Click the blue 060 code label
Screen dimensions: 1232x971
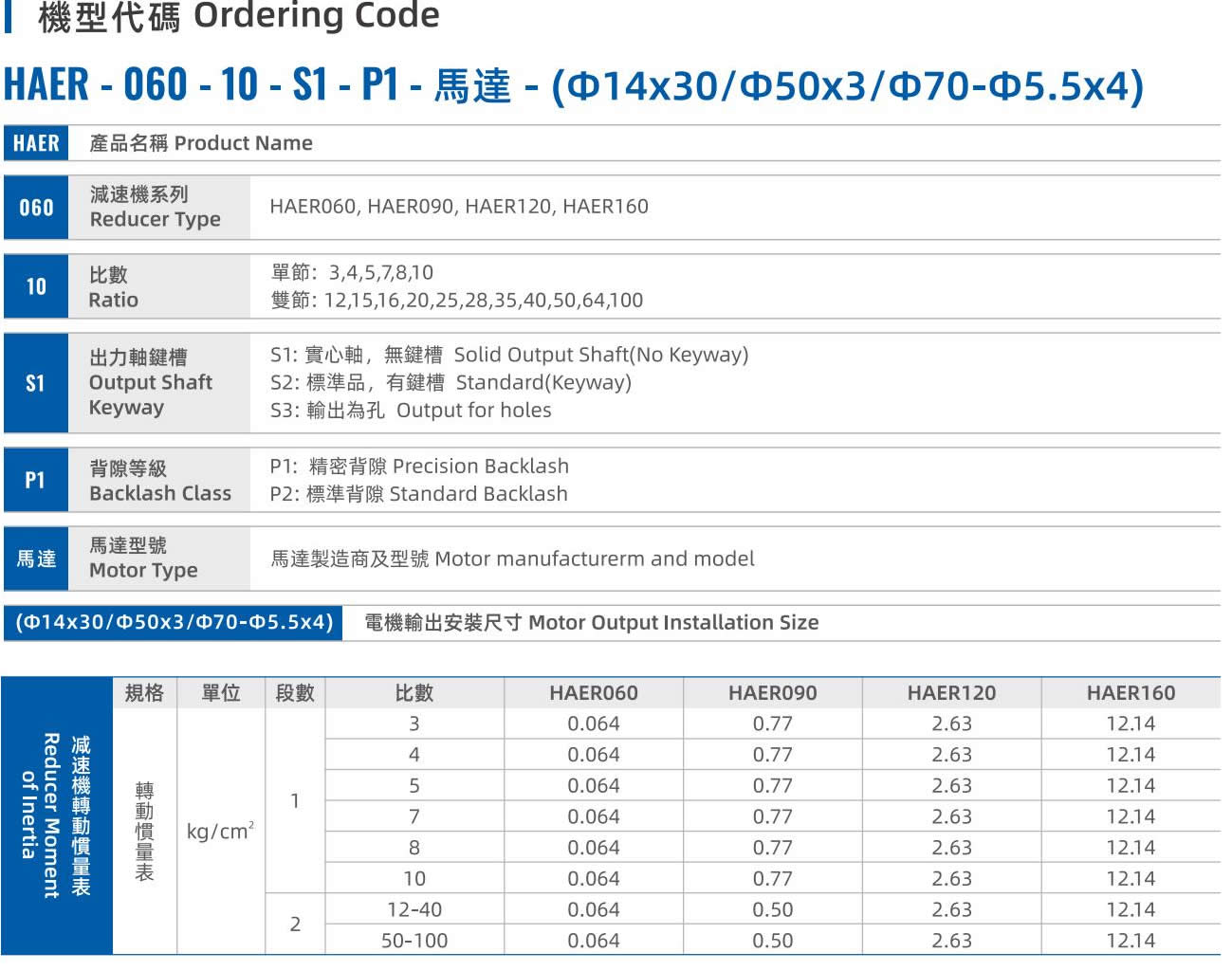click(x=36, y=207)
